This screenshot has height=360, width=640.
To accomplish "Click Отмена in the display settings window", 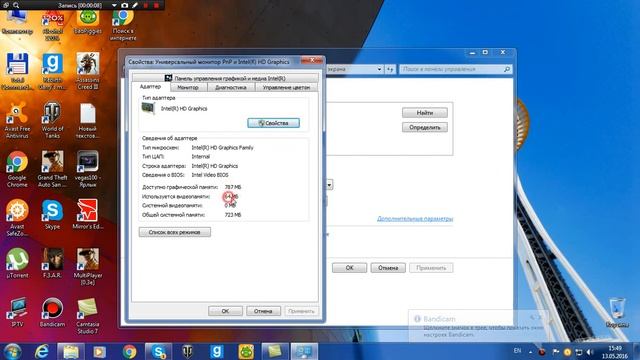I will coord(388,268).
